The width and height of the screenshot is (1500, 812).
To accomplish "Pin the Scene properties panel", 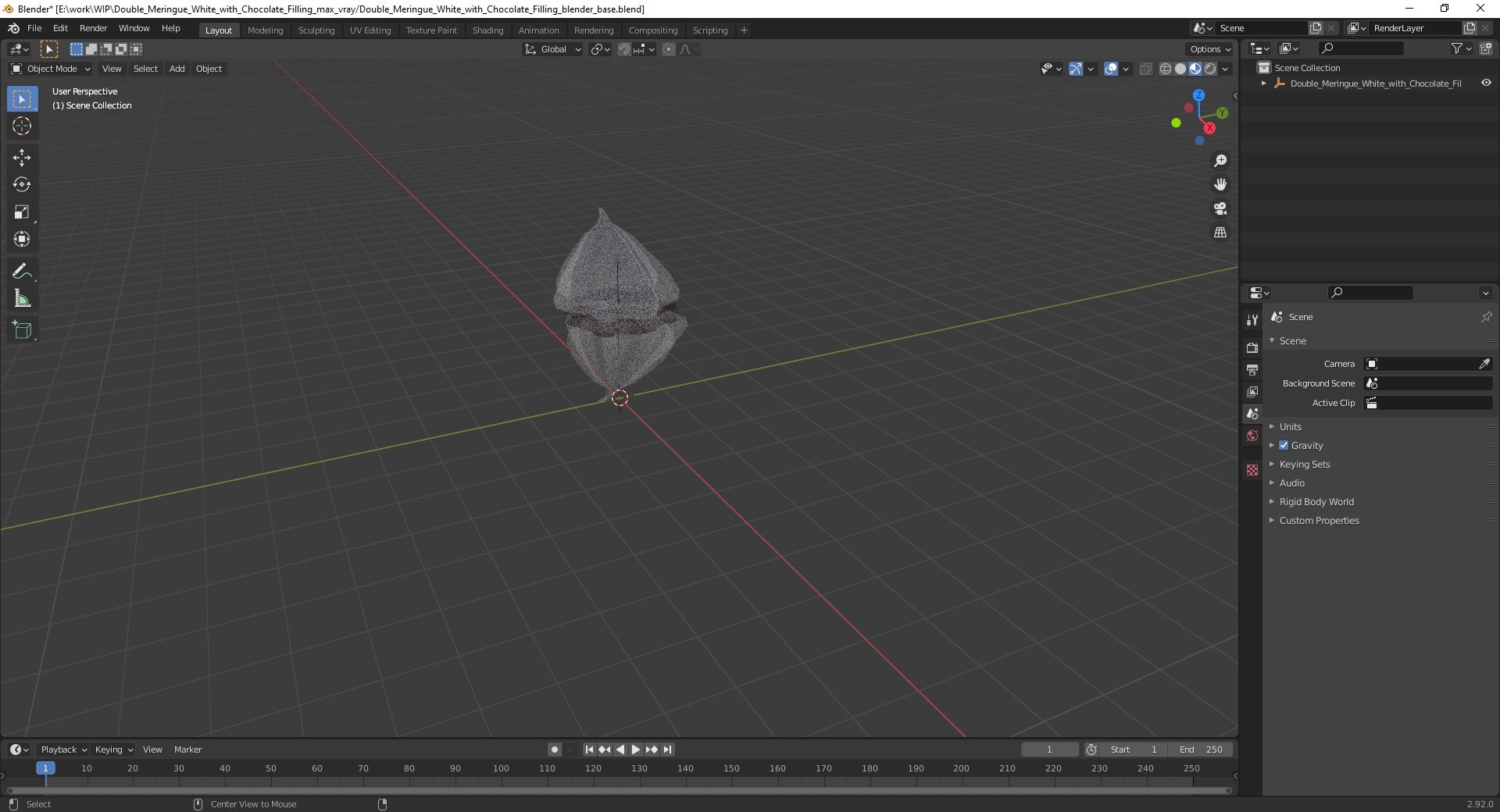I will (1486, 317).
